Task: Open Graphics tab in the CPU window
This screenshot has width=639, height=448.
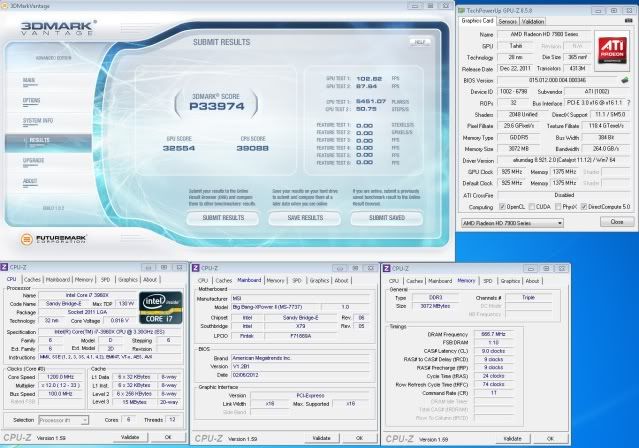Action: [x=128, y=279]
